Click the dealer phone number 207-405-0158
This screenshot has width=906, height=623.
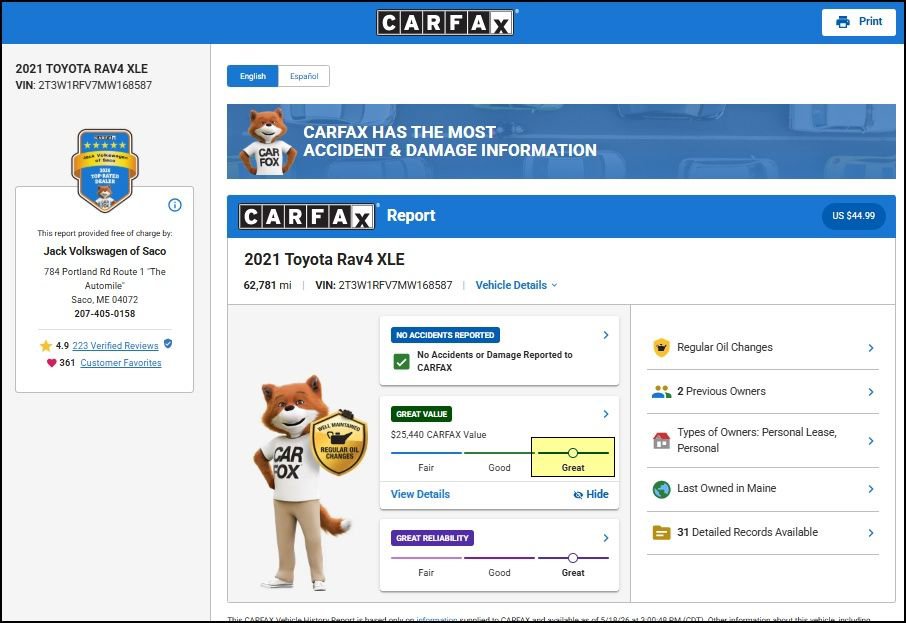[105, 314]
